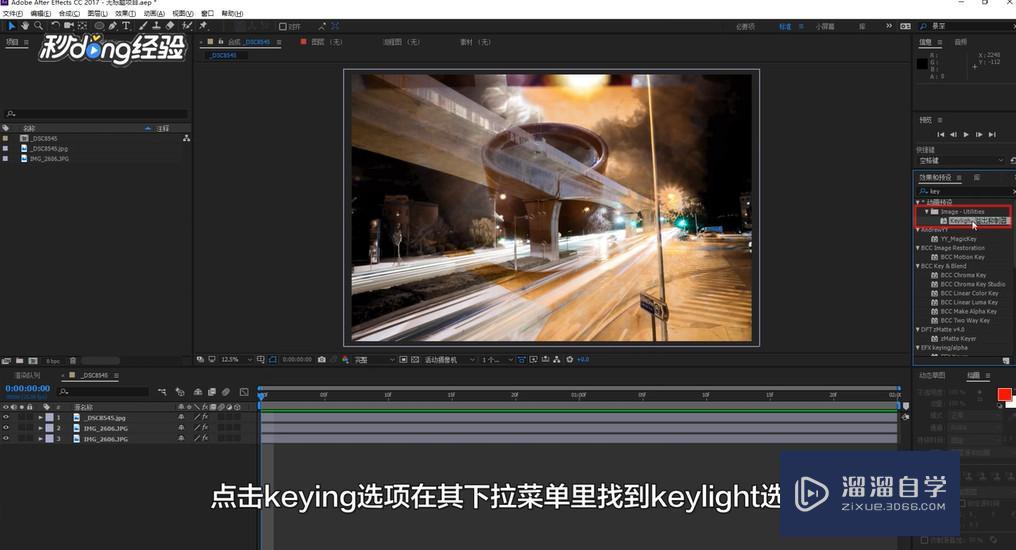Image resolution: width=1016 pixels, height=550 pixels.
Task: Hide layer 2 IMG_2606.JPG with eye icon
Action: point(6,428)
